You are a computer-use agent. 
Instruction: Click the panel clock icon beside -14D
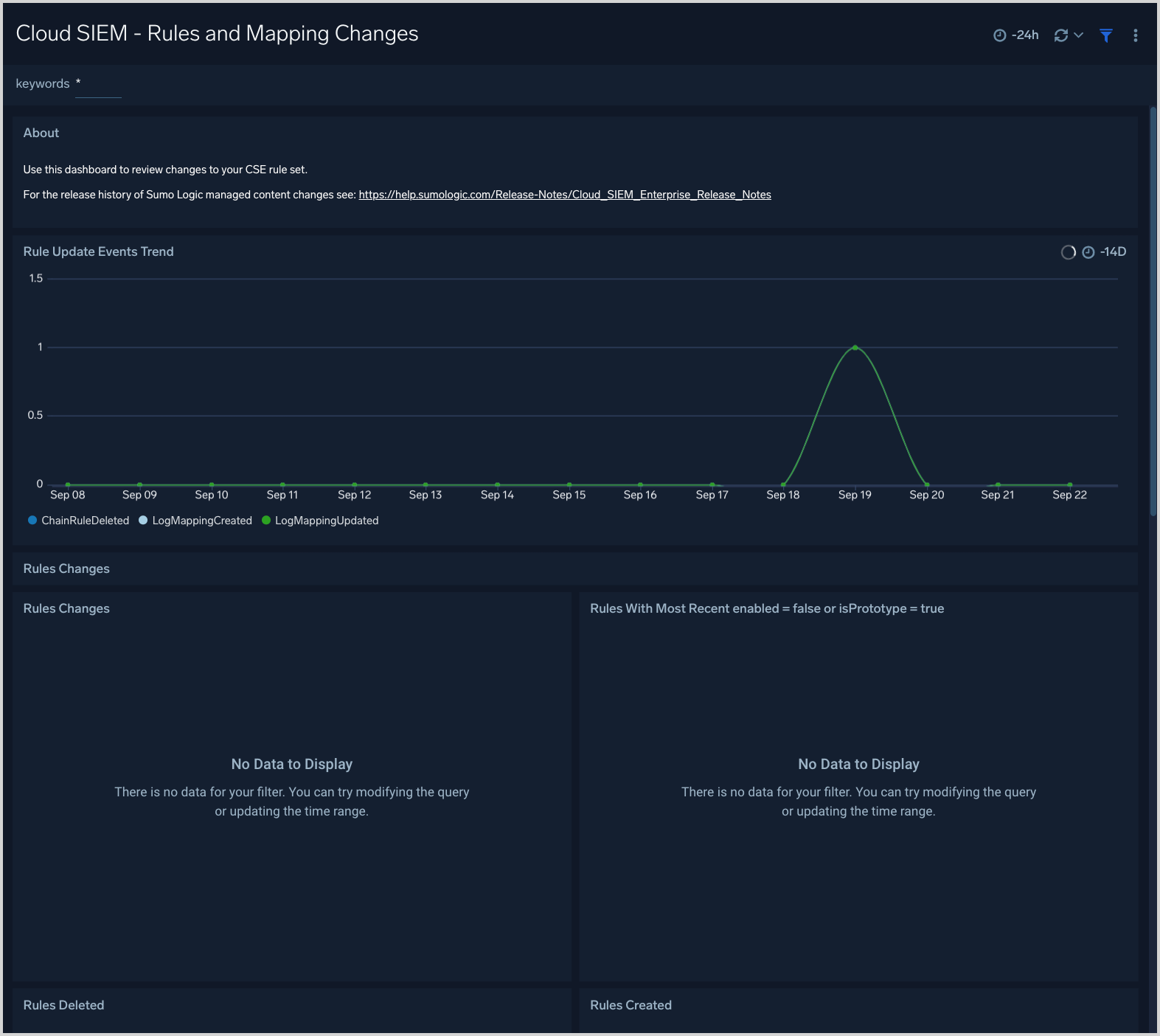pos(1088,252)
